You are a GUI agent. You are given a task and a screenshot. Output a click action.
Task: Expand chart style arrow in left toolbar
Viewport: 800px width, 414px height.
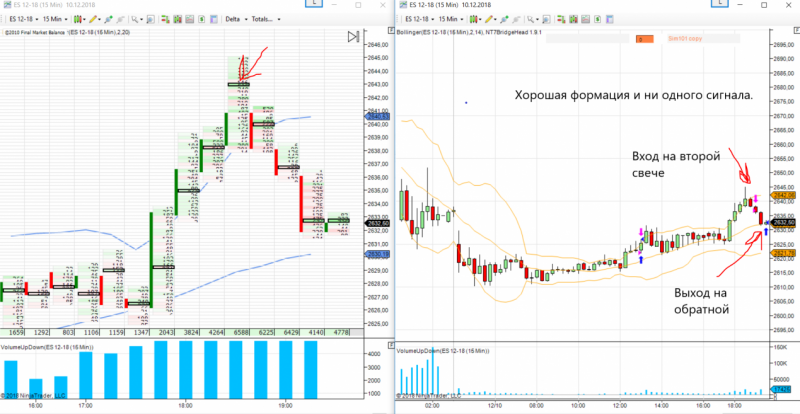coord(85,19)
